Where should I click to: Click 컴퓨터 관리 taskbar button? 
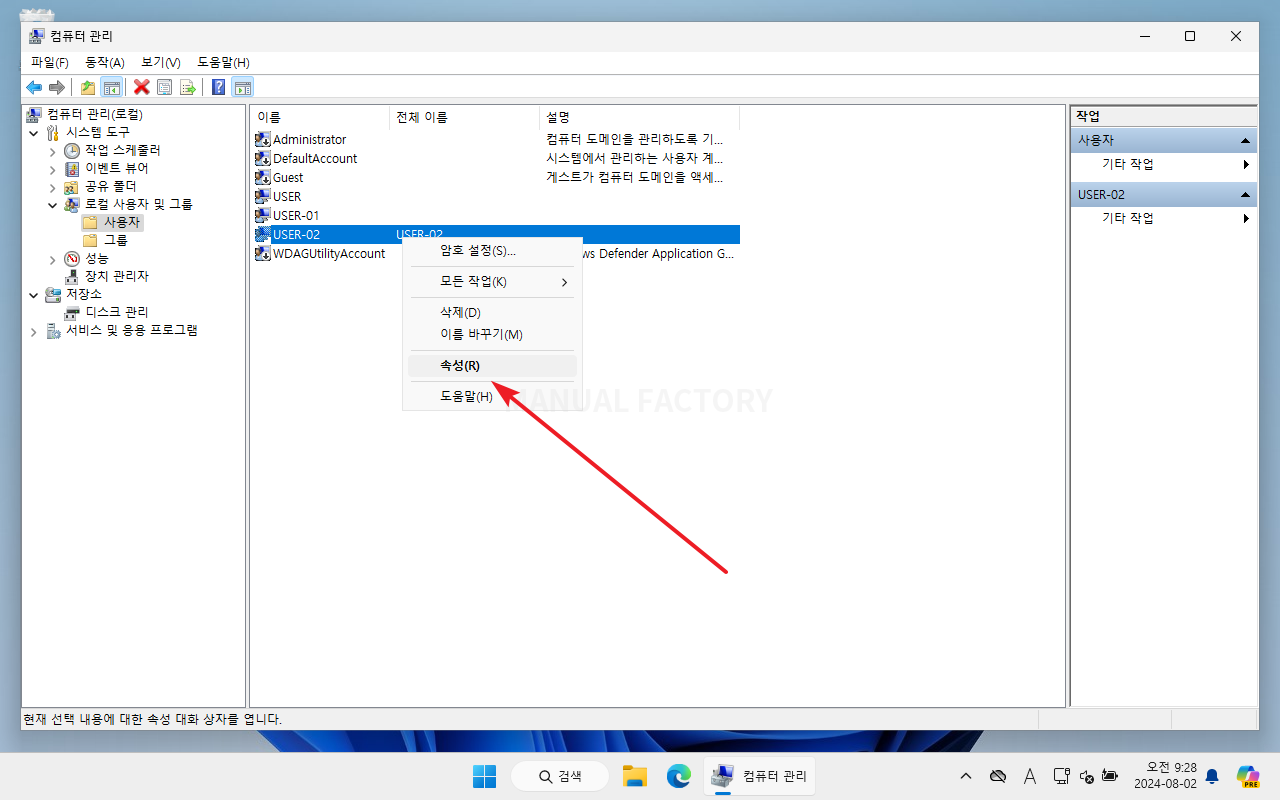click(x=761, y=776)
